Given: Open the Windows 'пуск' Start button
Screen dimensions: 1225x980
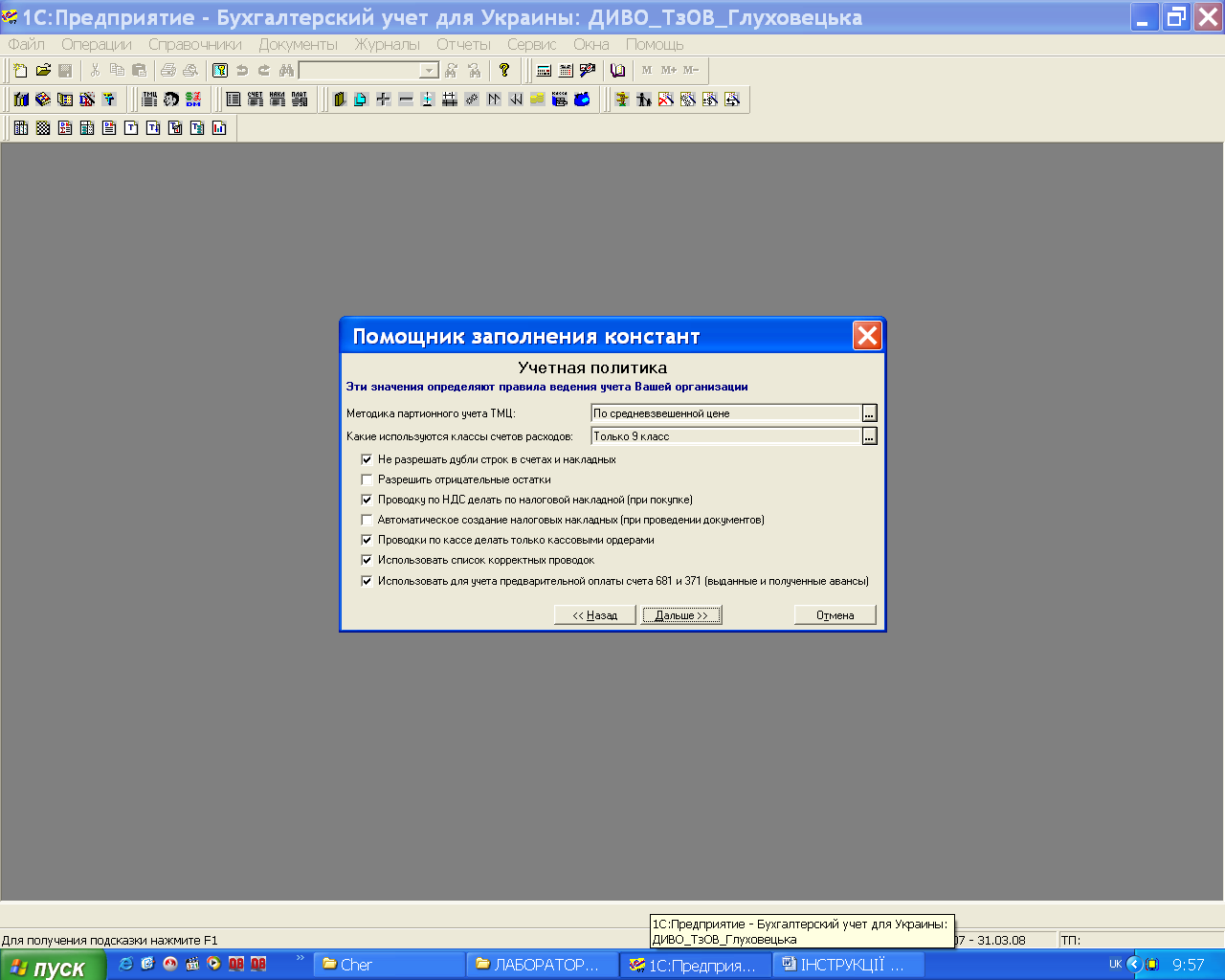Looking at the screenshot, I should pyautogui.click(x=52, y=966).
